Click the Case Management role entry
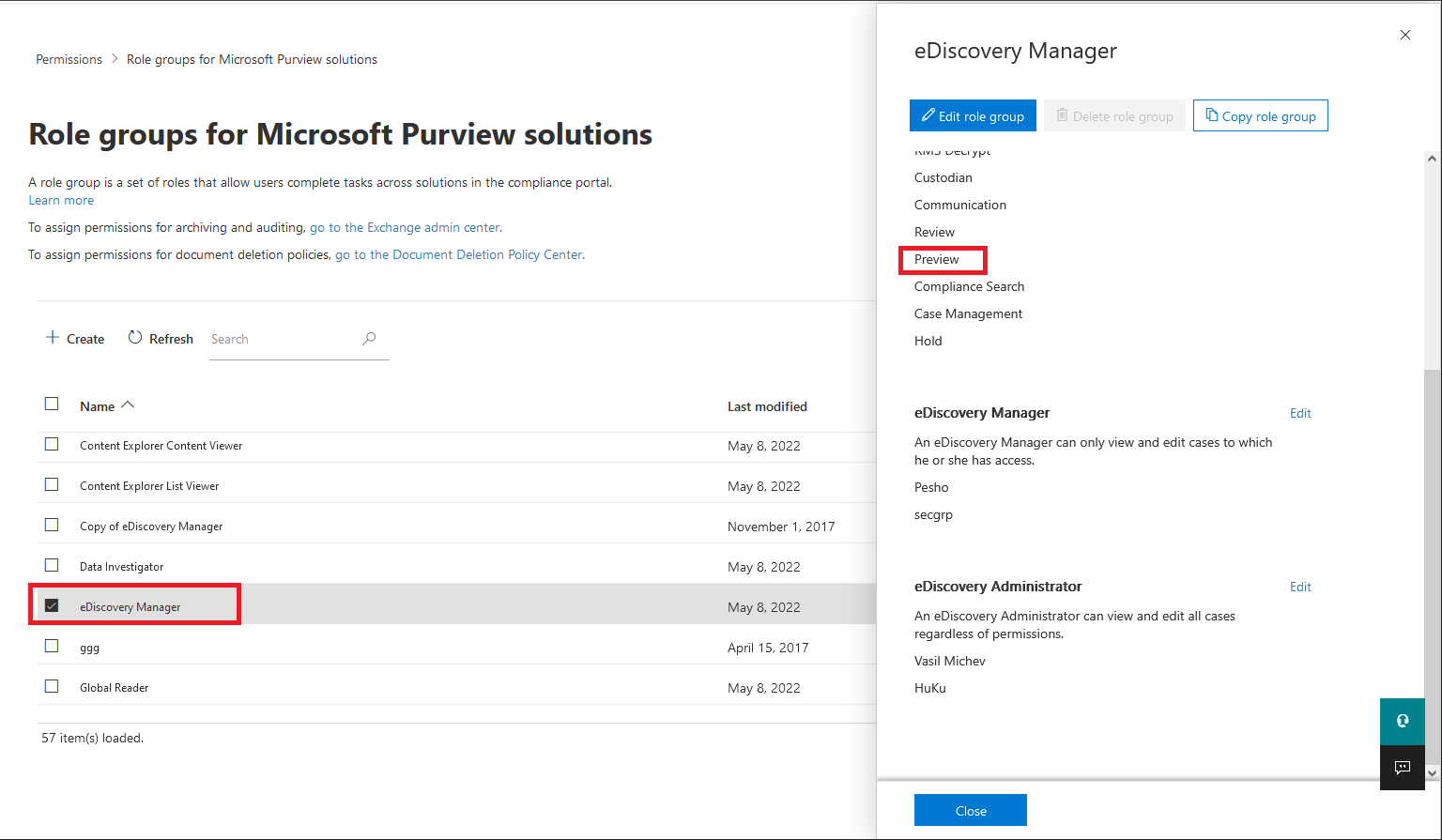 pyautogui.click(x=968, y=313)
